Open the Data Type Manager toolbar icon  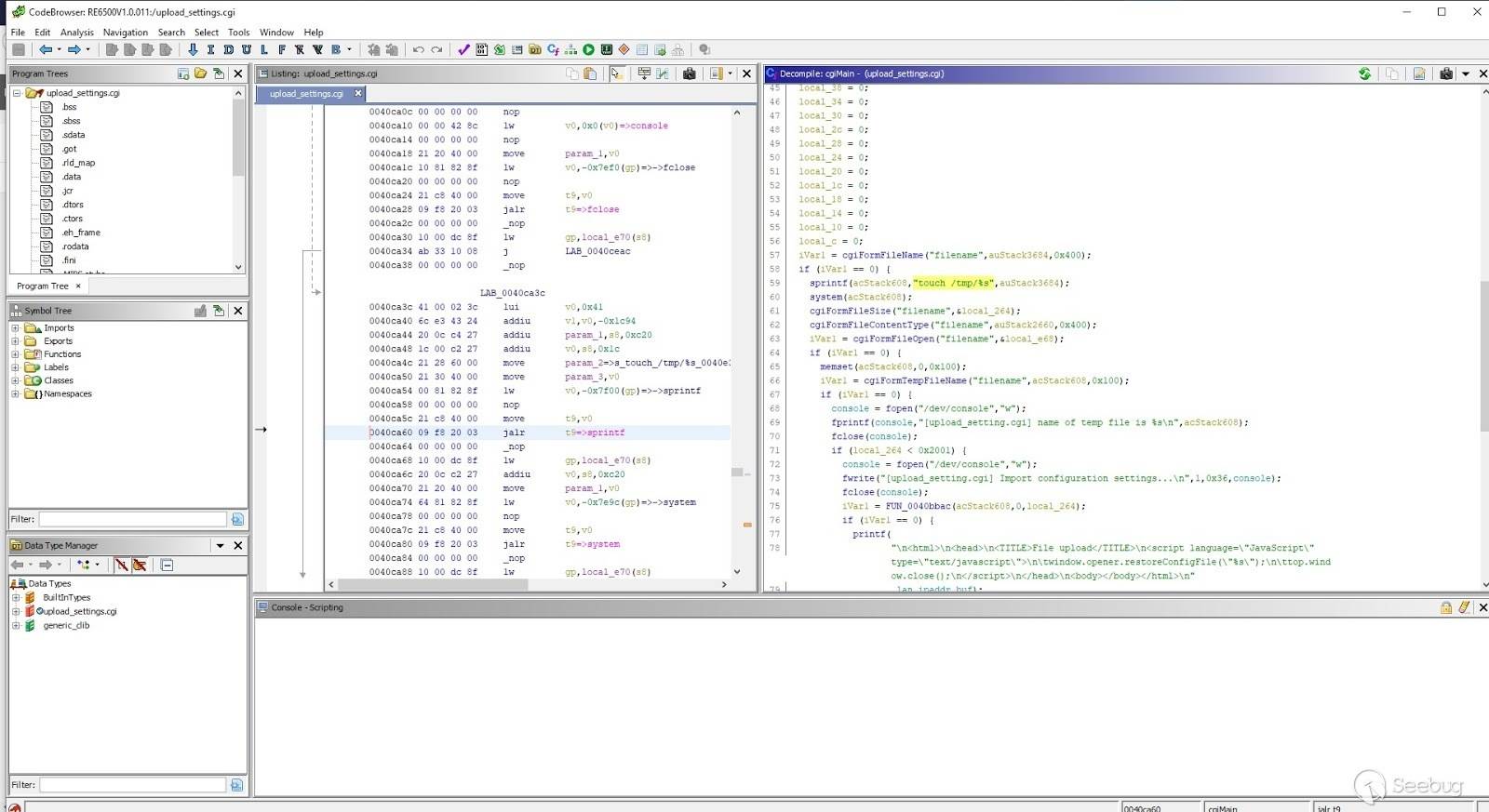[x=535, y=50]
